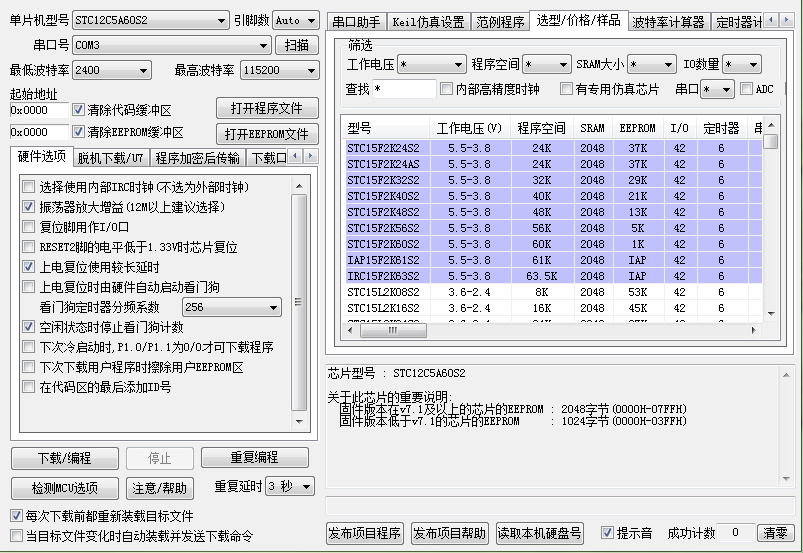This screenshot has height=553, width=803.
Task: Click 下载/编程 button
Action: click(65, 458)
